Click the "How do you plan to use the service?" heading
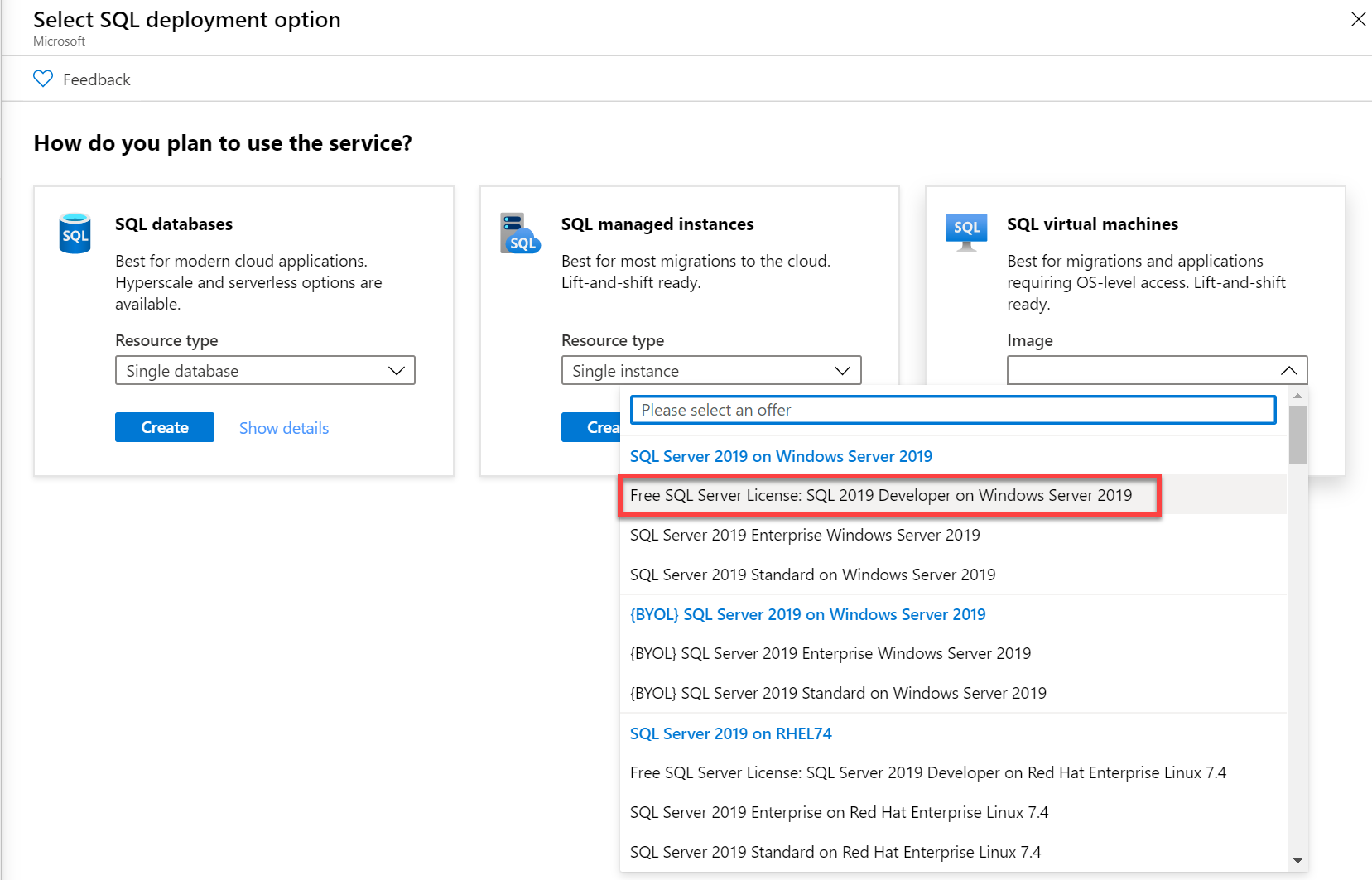 (223, 143)
